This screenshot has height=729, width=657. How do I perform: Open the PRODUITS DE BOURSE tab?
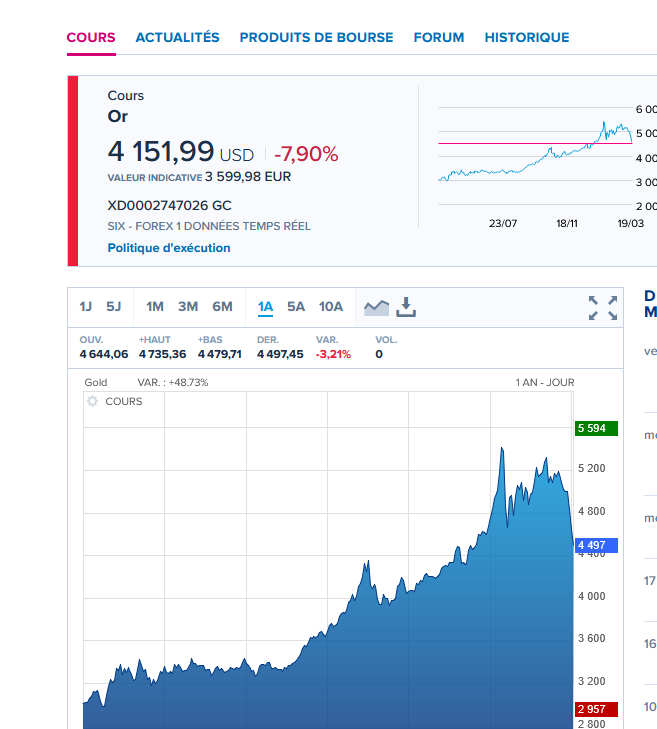[x=316, y=37]
